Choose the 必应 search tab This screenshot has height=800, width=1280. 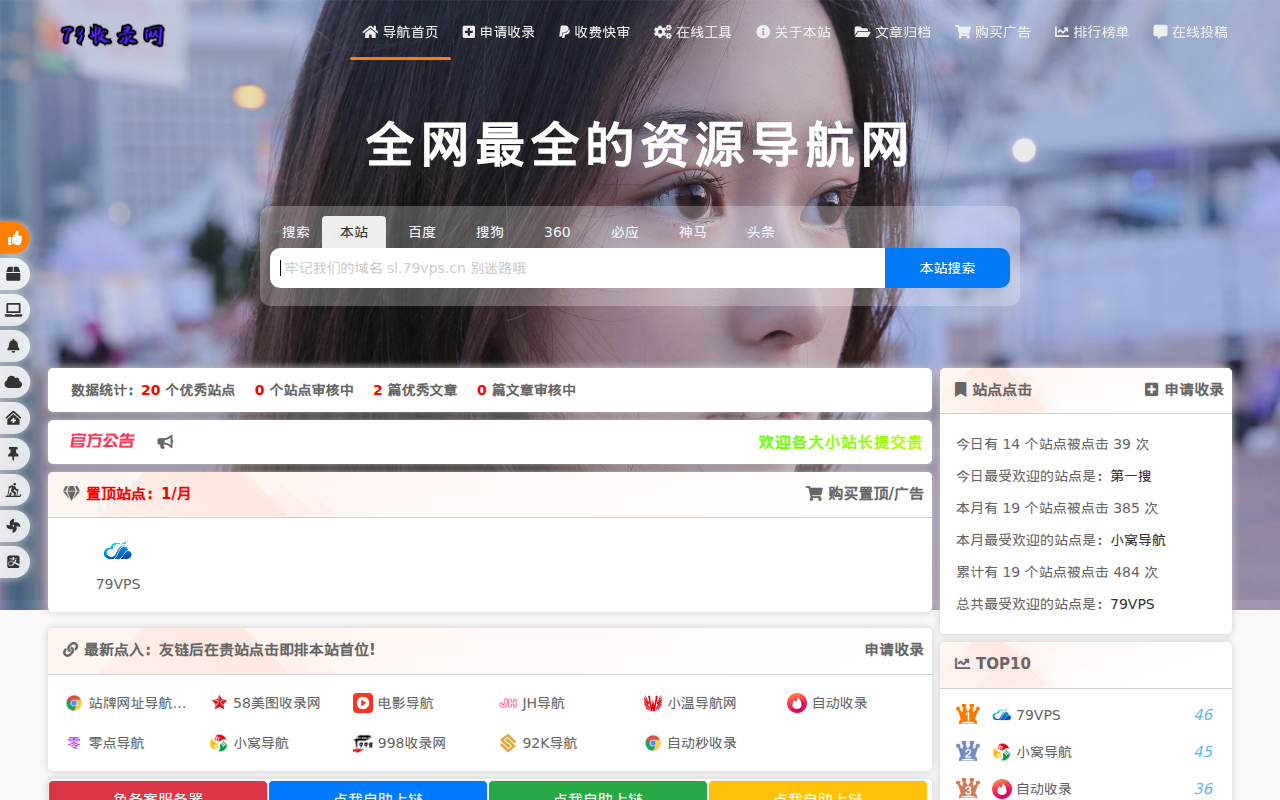625,232
